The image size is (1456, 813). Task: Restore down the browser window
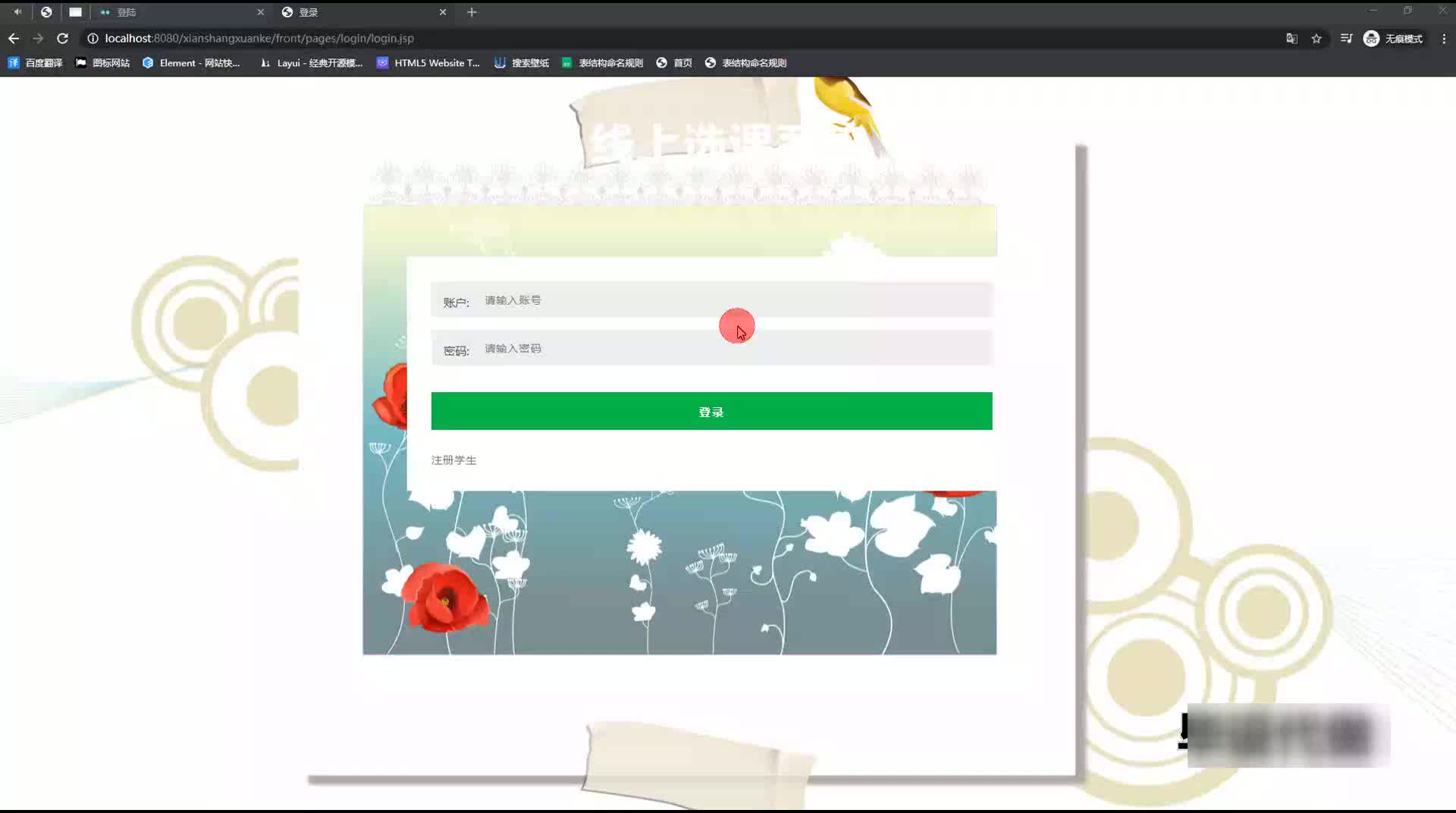pyautogui.click(x=1407, y=11)
